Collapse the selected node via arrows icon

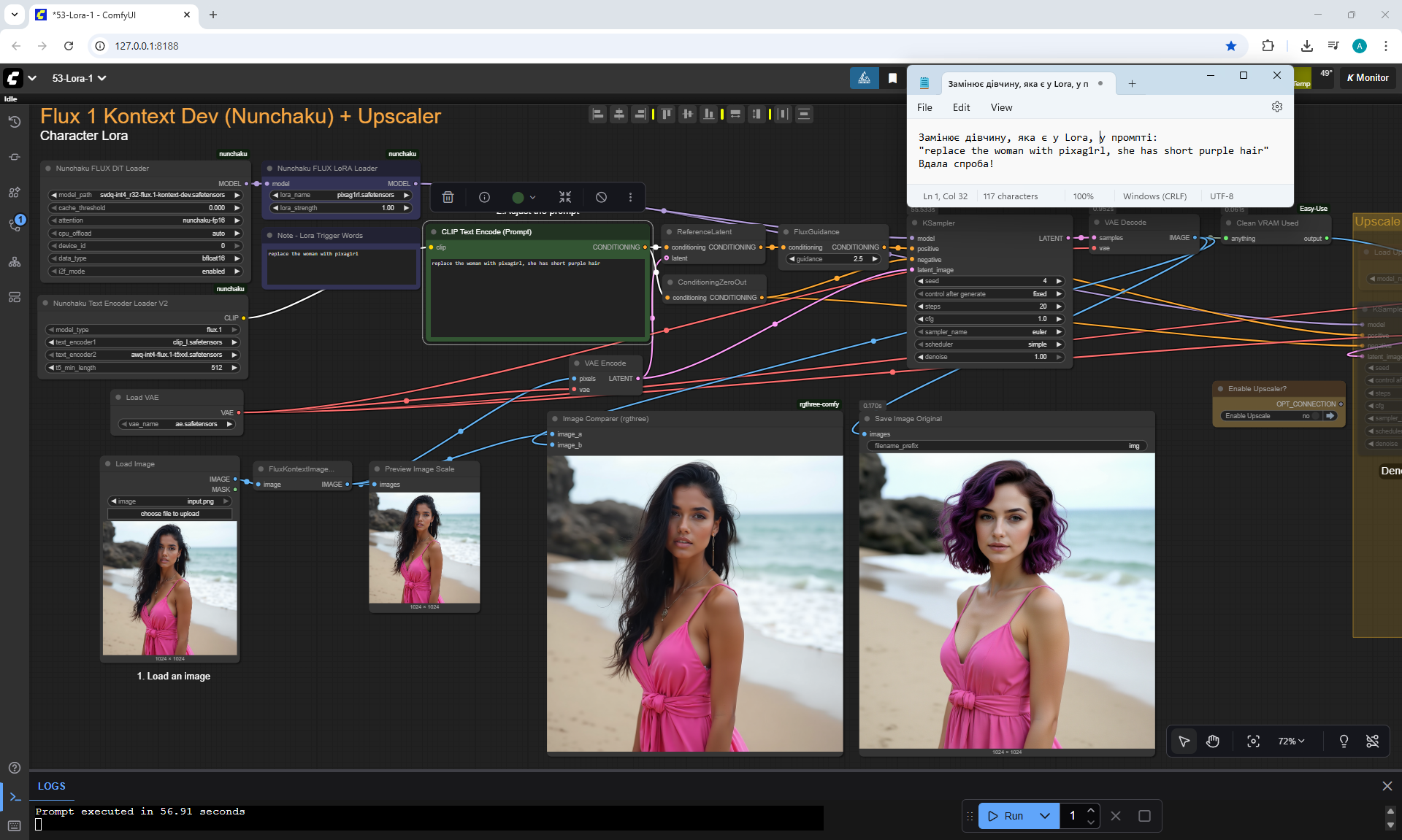pyautogui.click(x=565, y=197)
